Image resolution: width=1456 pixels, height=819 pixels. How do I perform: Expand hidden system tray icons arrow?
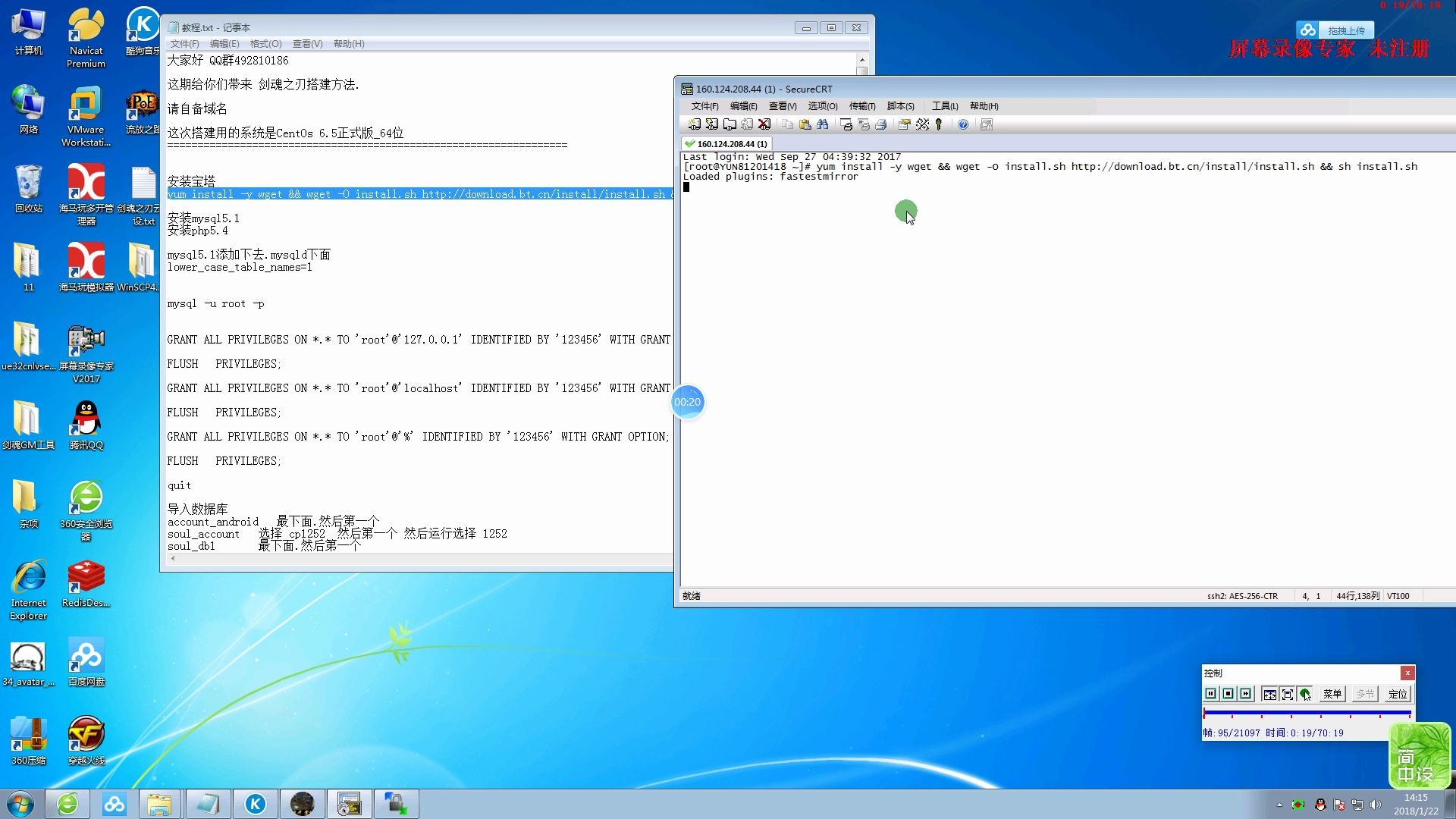[x=1279, y=805]
